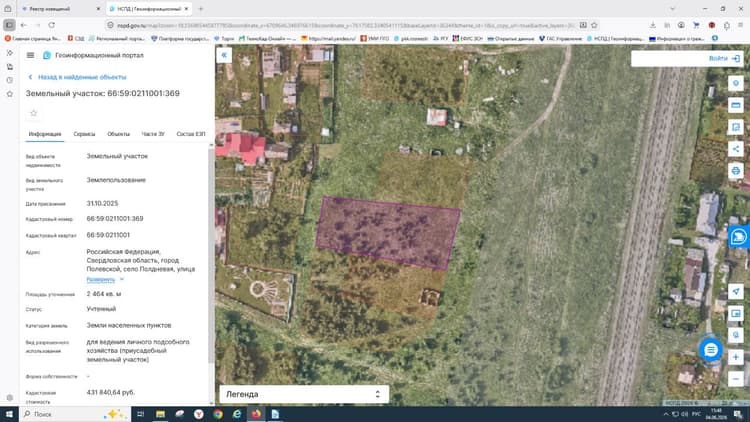Screen dimensions: 750x422
Task: Open the browser extensions puzzle icon
Action: click(727, 25)
